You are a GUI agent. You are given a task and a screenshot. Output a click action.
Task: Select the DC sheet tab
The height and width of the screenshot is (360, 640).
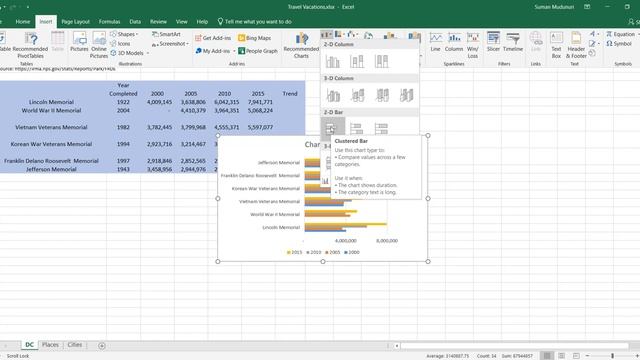(29, 345)
